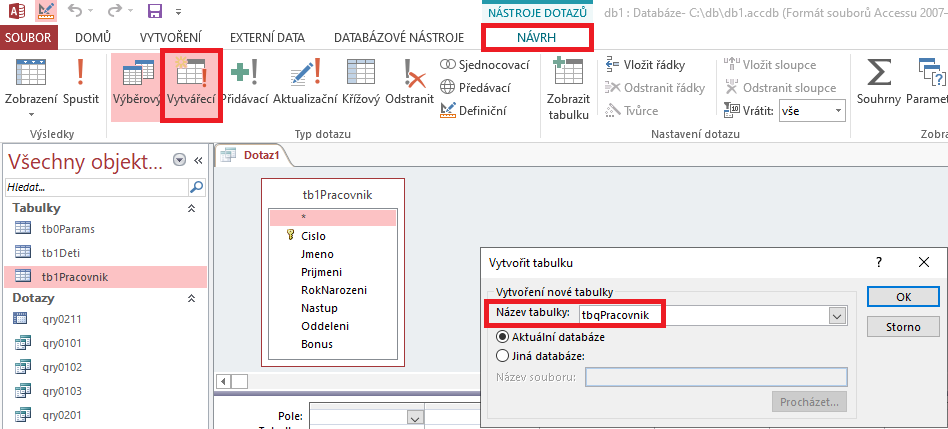Select the Odstranit delete query type
Image resolution: width=948 pixels, height=429 pixels.
click(409, 81)
